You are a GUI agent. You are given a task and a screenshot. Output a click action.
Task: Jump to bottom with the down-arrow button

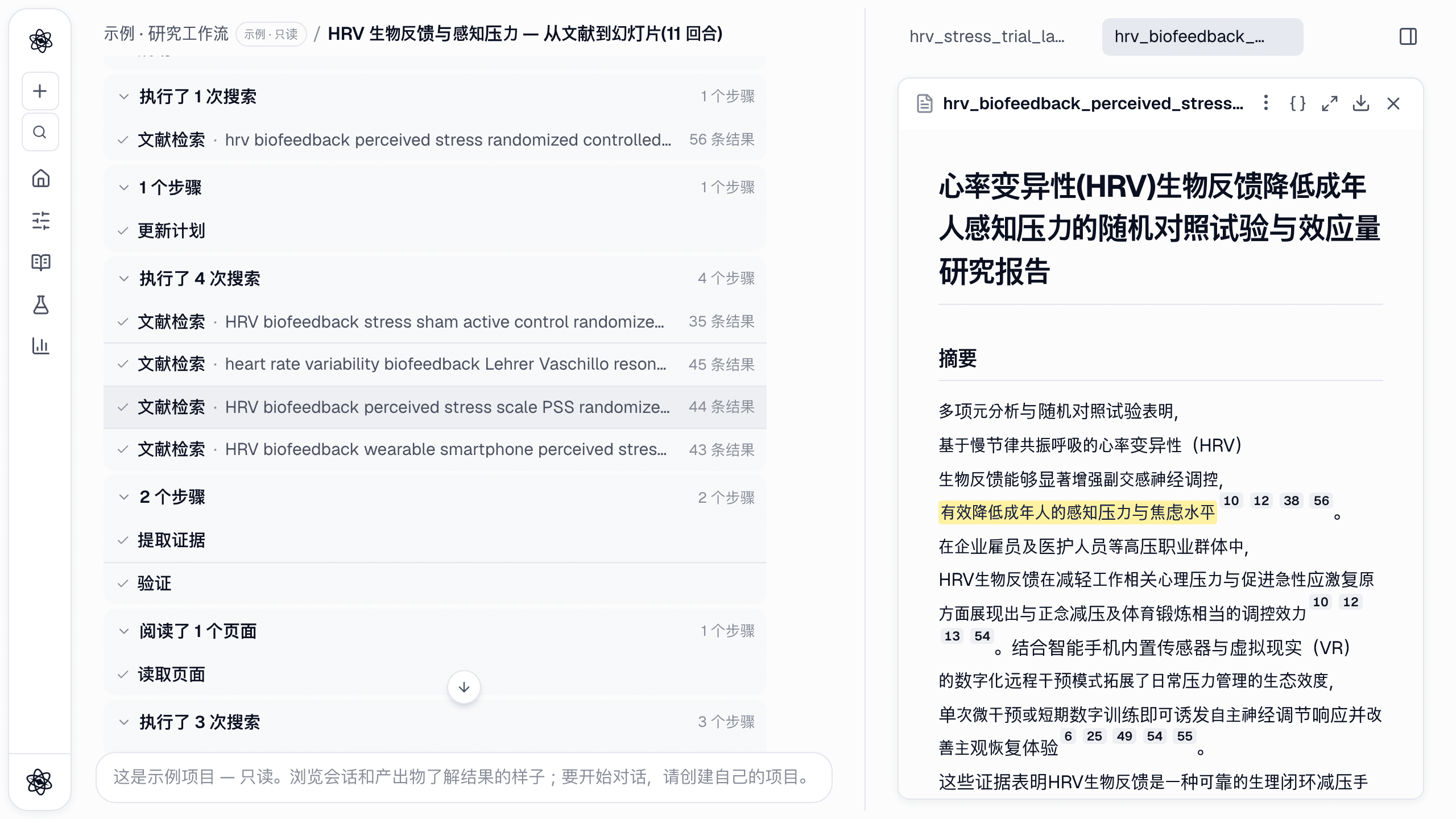(464, 687)
